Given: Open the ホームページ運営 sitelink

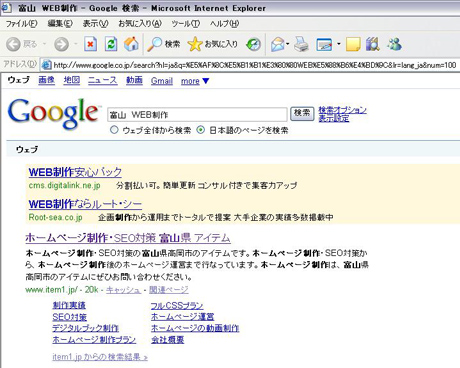Looking at the screenshot, I should click(x=182, y=317).
